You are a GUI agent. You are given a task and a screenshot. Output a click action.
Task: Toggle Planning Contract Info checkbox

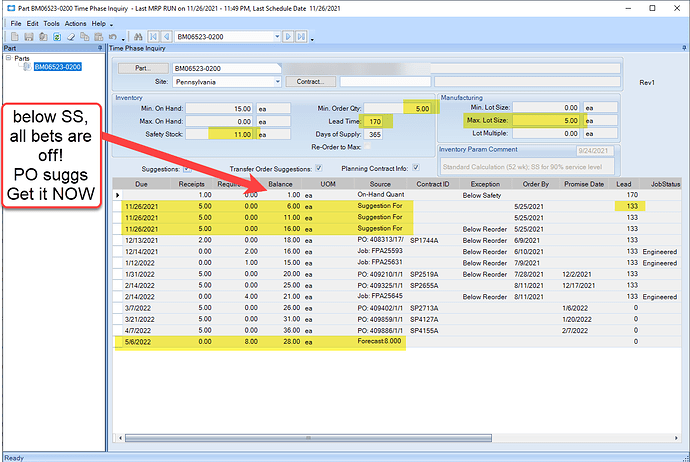coord(416,168)
